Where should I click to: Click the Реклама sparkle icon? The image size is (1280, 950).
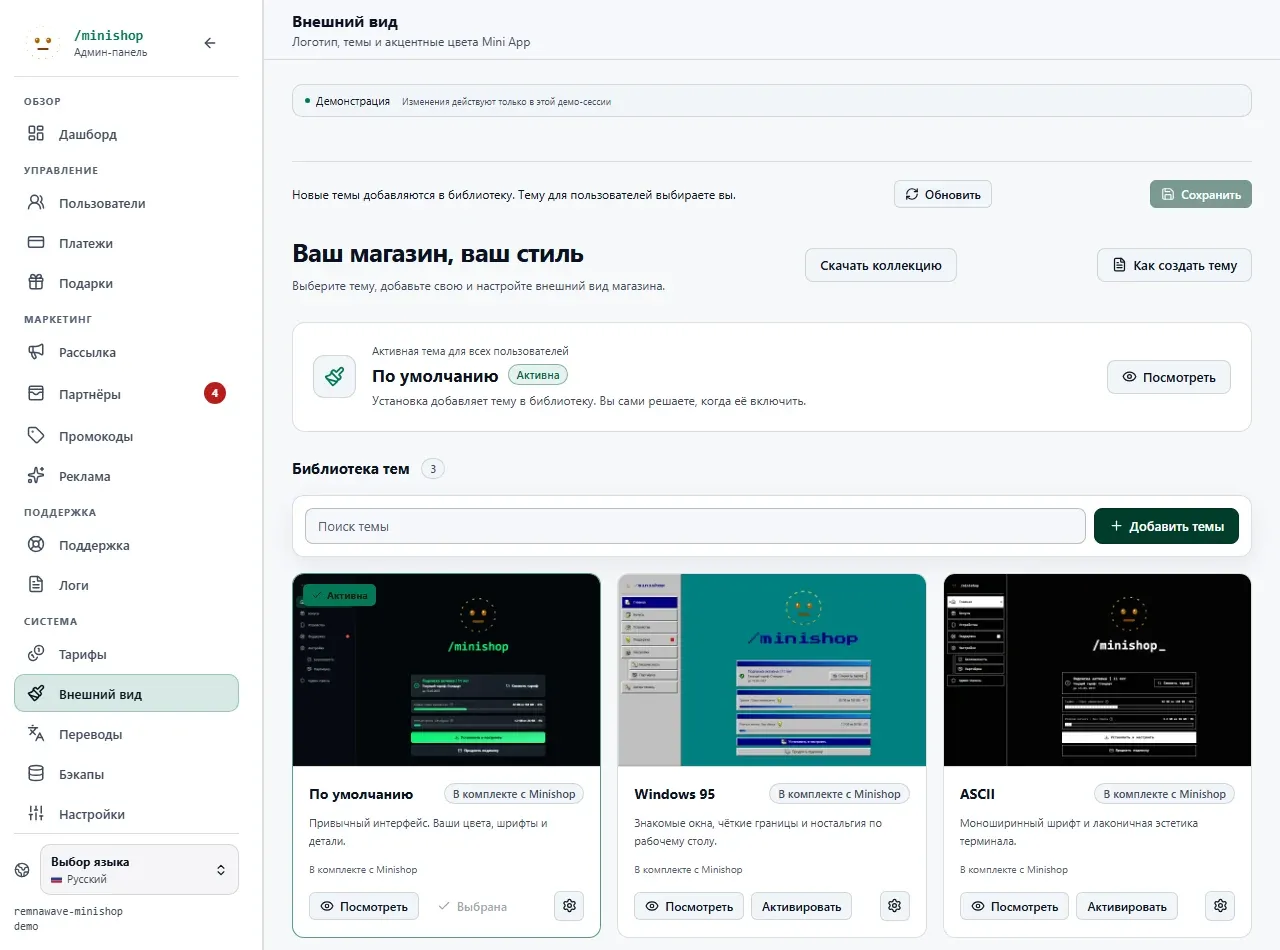pyautogui.click(x=36, y=476)
